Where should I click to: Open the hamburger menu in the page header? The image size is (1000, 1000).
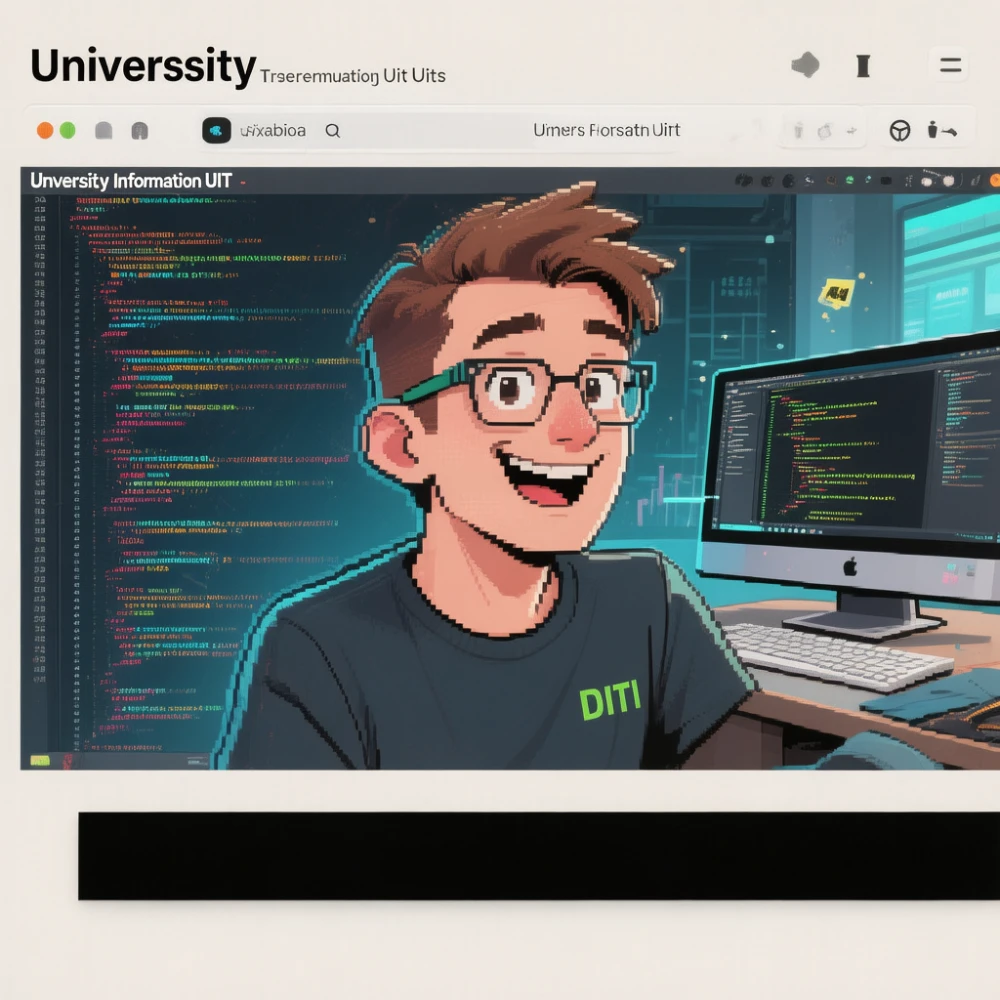pyautogui.click(x=950, y=66)
